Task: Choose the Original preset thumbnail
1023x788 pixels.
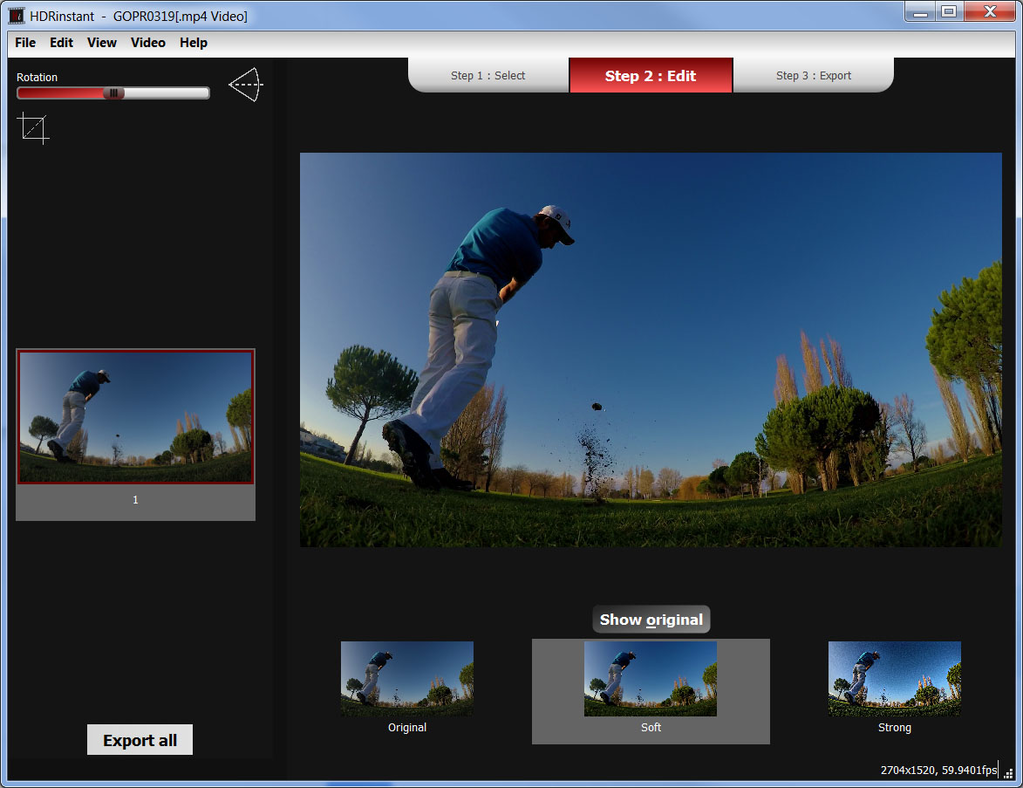Action: (x=407, y=678)
